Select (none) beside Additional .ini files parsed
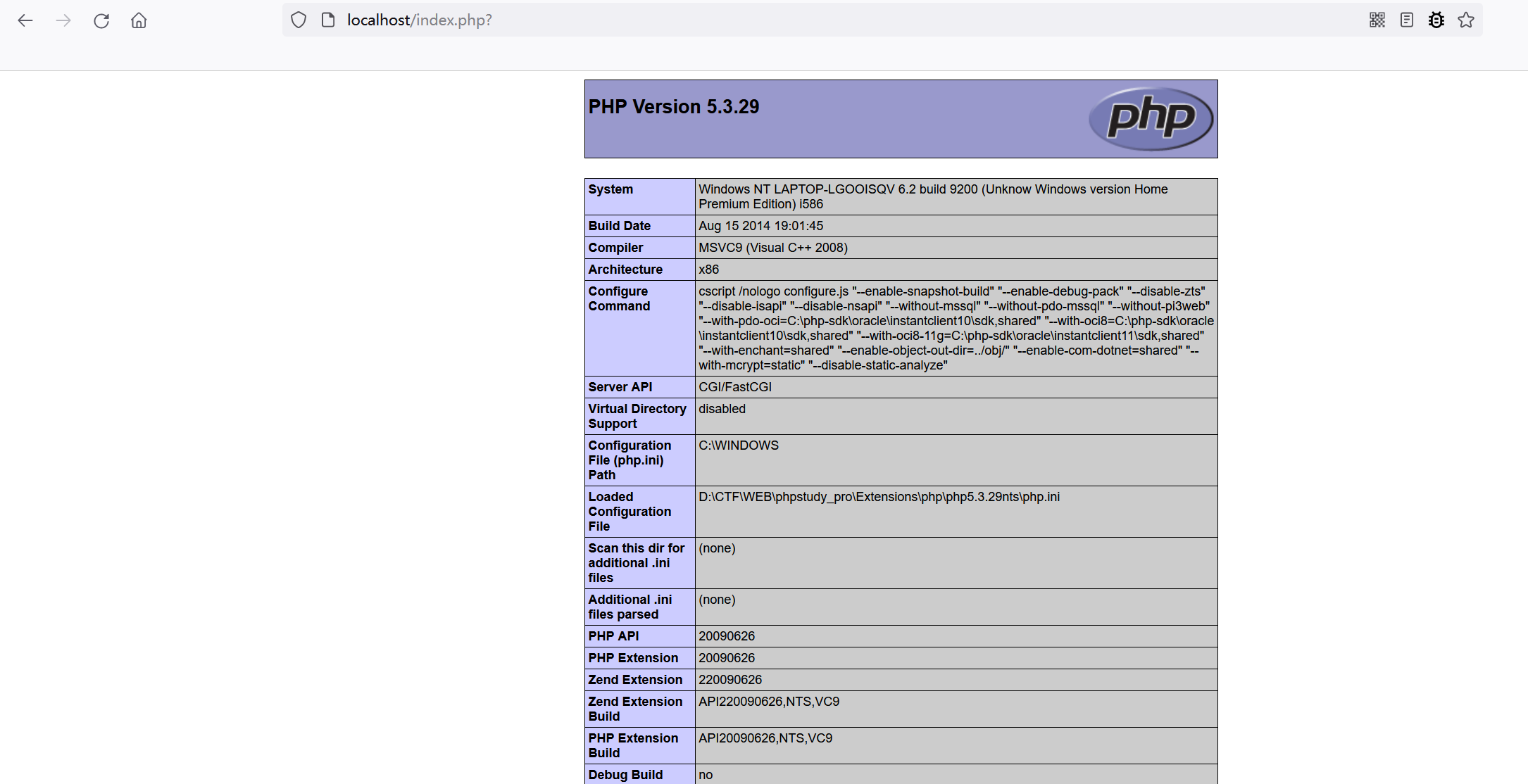 click(717, 600)
